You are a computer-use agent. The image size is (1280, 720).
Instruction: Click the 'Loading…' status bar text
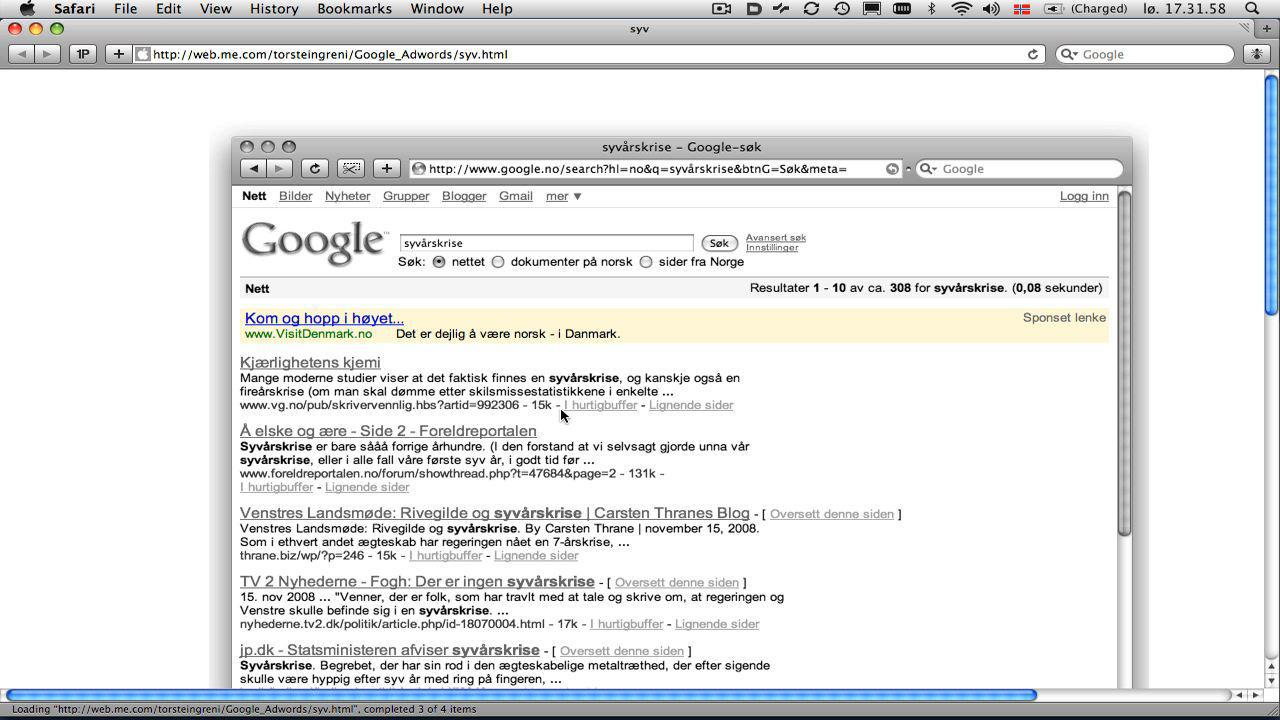click(244, 709)
